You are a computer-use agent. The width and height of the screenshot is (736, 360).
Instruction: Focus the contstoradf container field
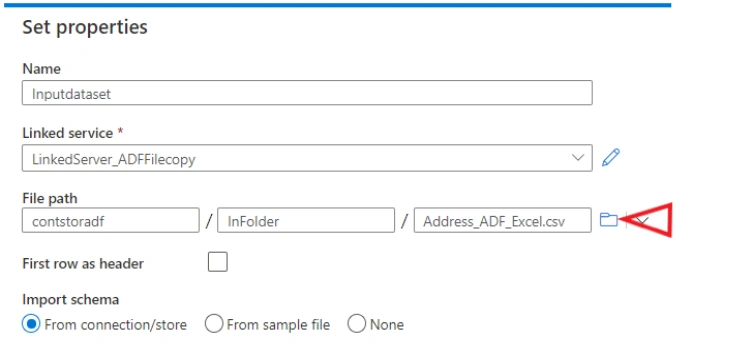[x=111, y=221]
